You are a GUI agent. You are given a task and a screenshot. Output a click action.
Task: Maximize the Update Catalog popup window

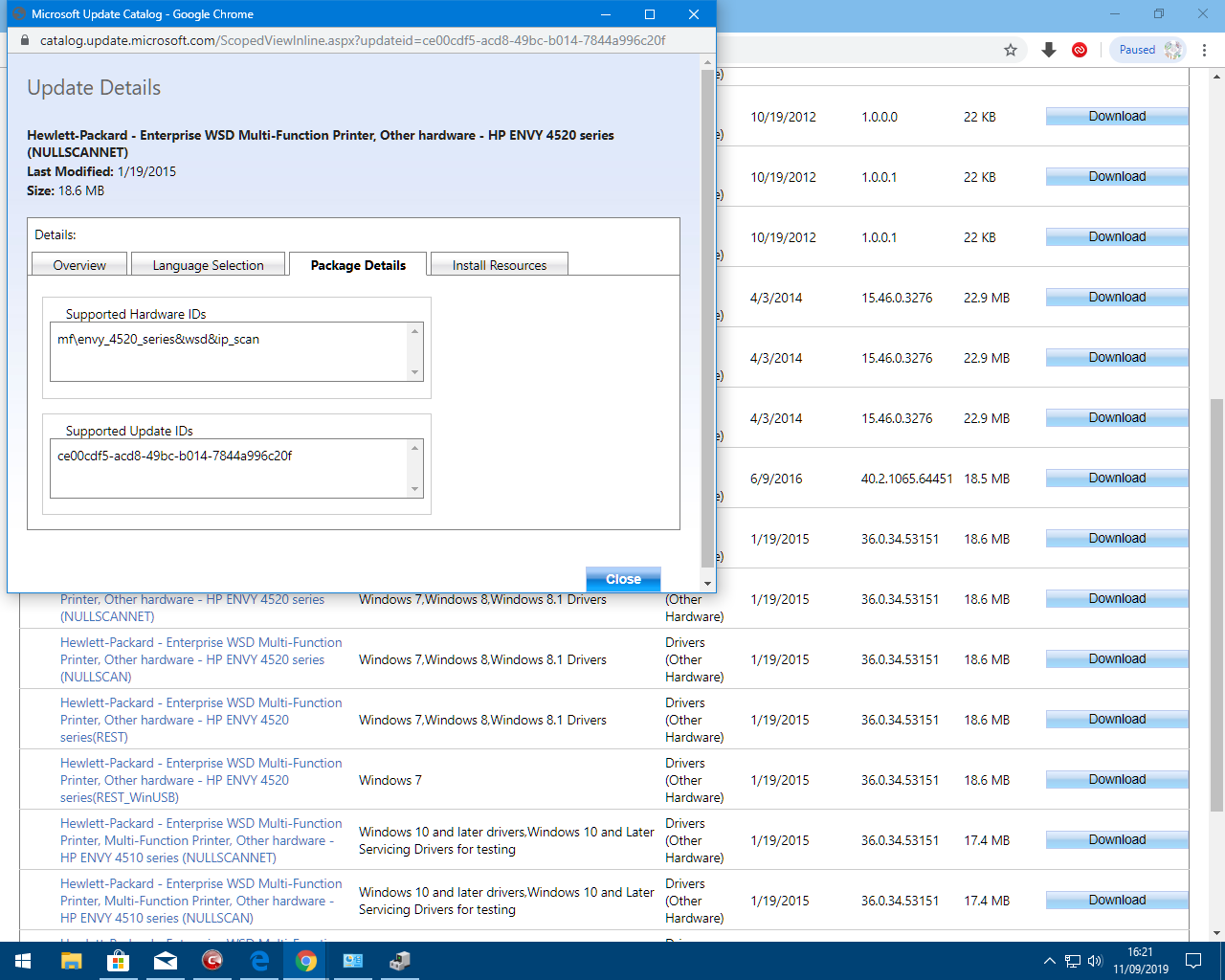tap(650, 14)
